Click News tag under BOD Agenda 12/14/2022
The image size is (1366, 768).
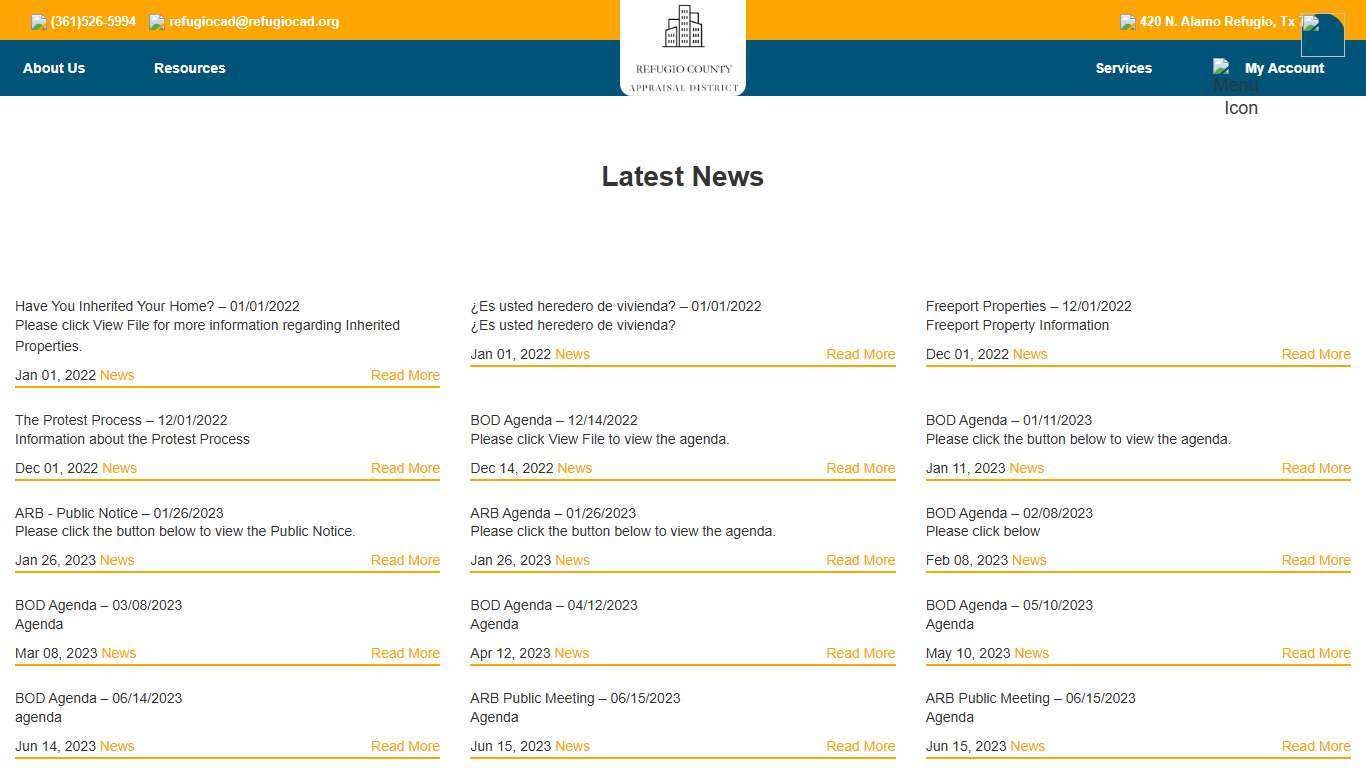[574, 468]
